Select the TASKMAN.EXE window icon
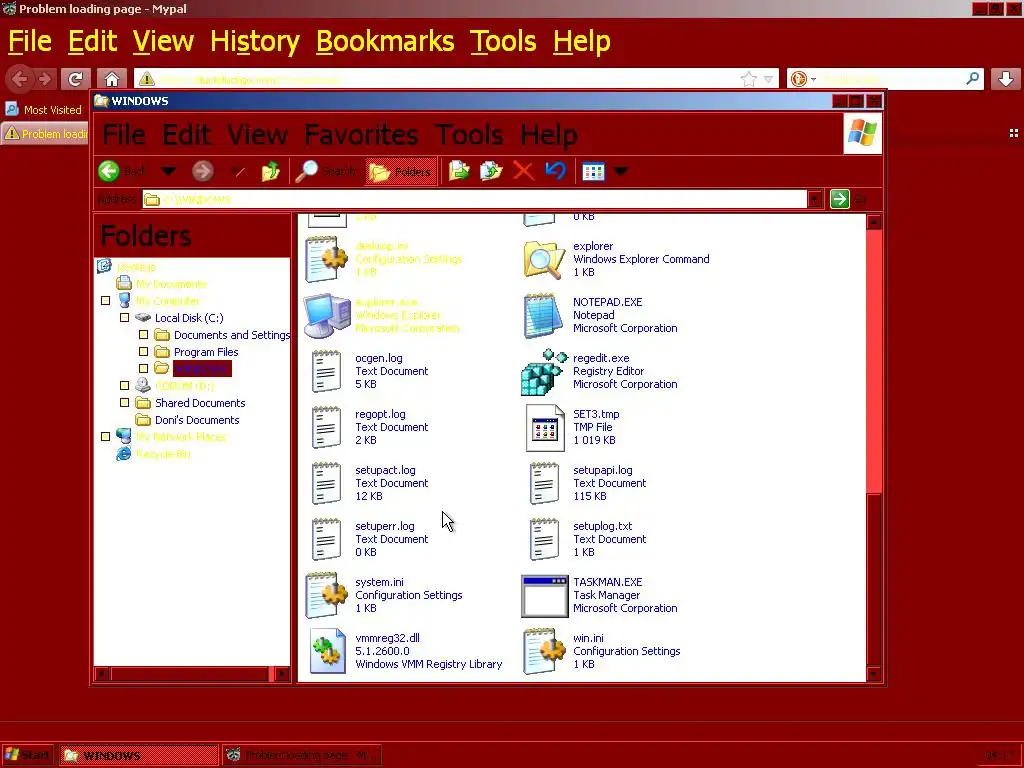Screen dimensions: 1024x768 pos(545,596)
